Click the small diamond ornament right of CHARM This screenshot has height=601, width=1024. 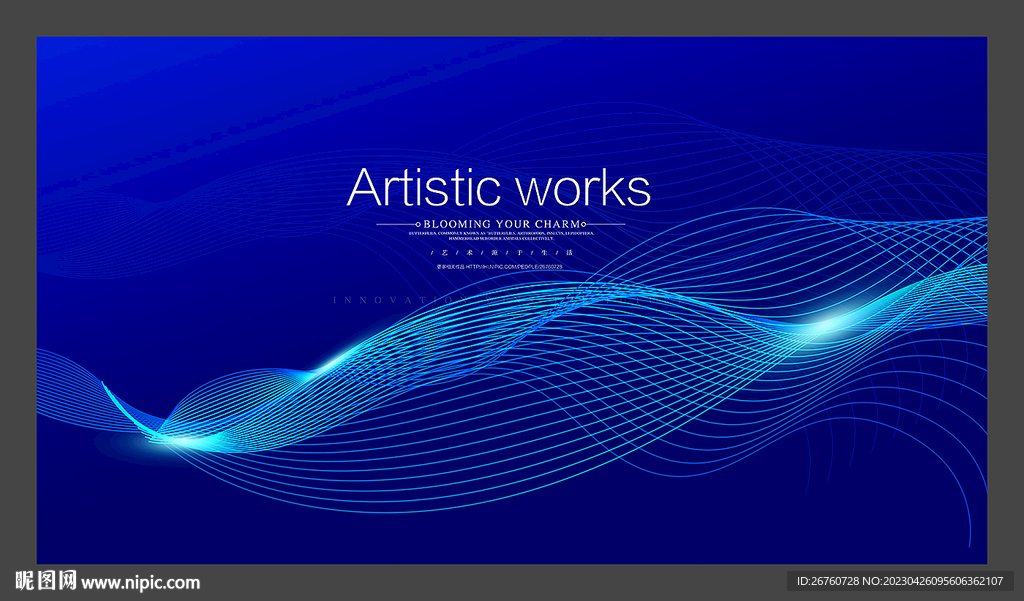click(x=583, y=224)
